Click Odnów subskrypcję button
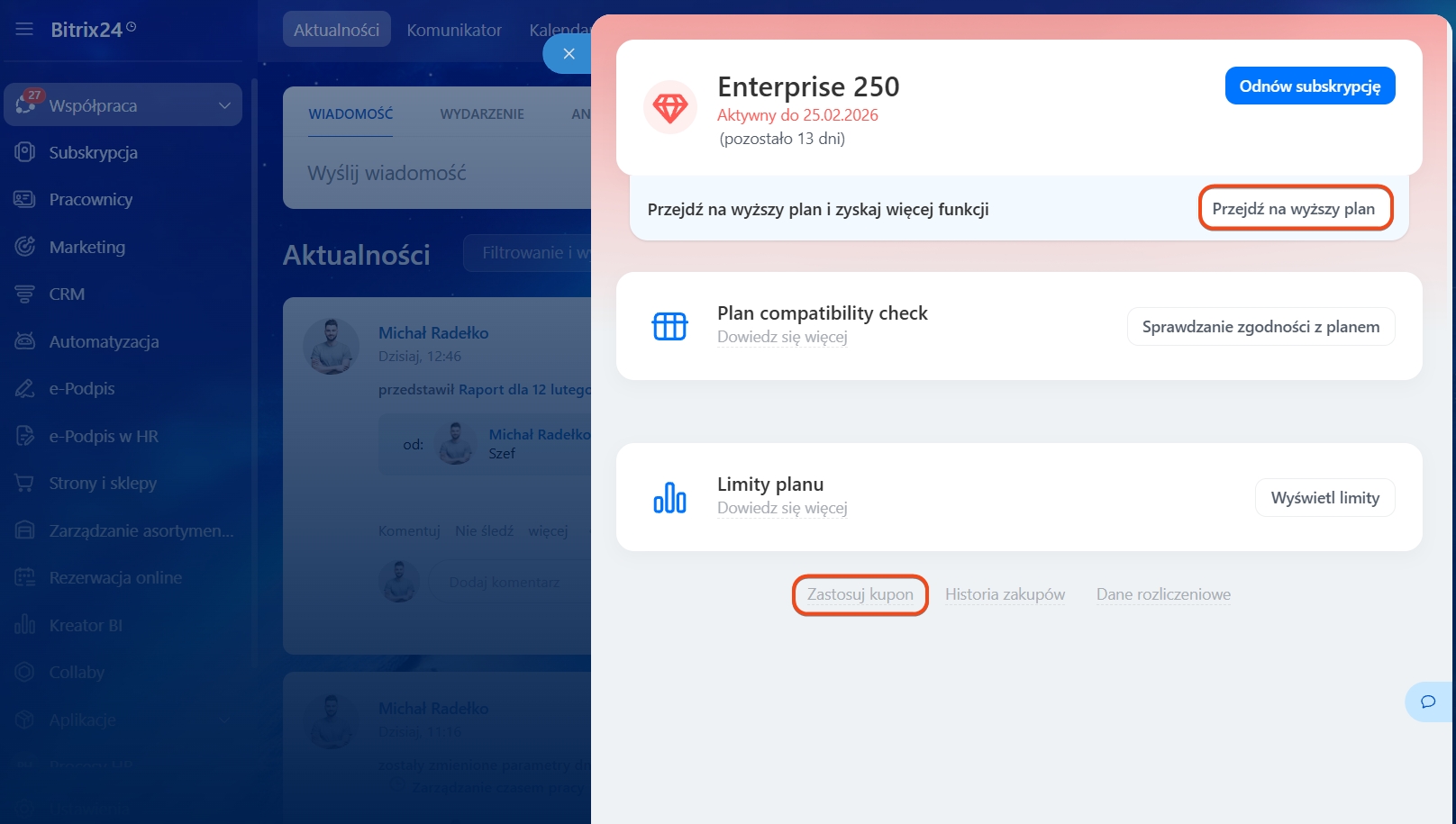 point(1309,86)
